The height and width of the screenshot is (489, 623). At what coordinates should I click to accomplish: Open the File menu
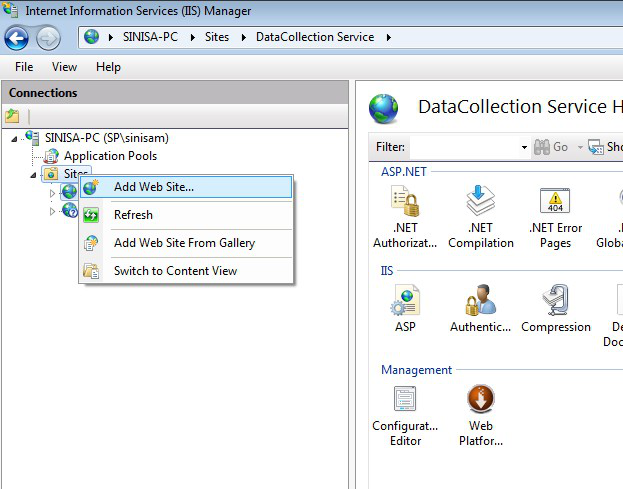[24, 67]
